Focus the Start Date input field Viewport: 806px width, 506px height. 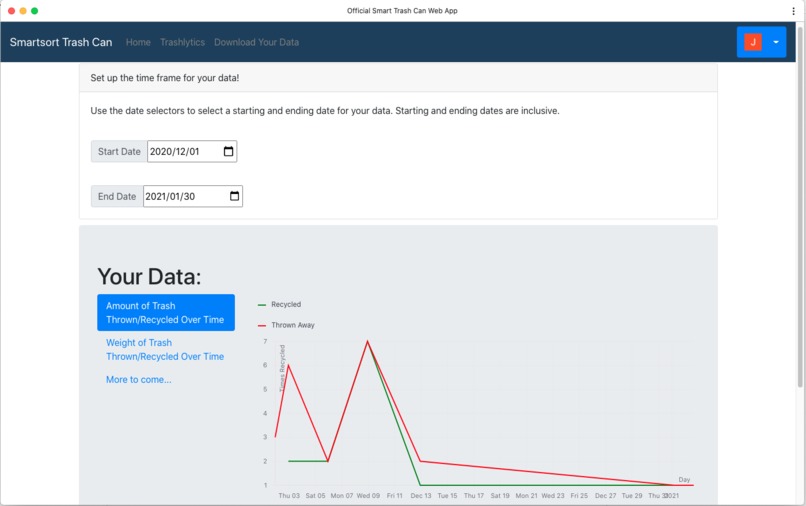tap(192, 151)
